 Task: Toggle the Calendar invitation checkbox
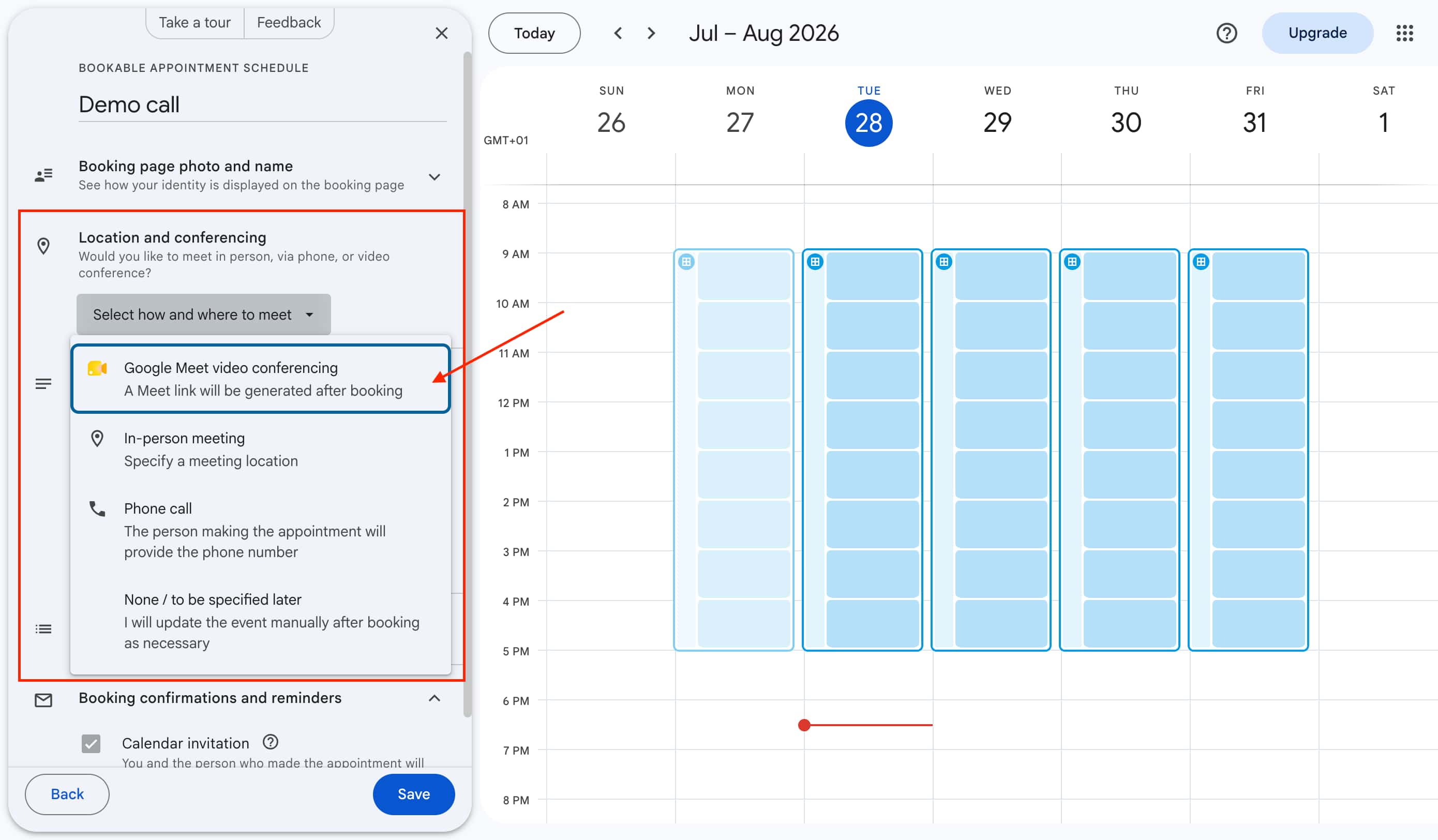91,744
